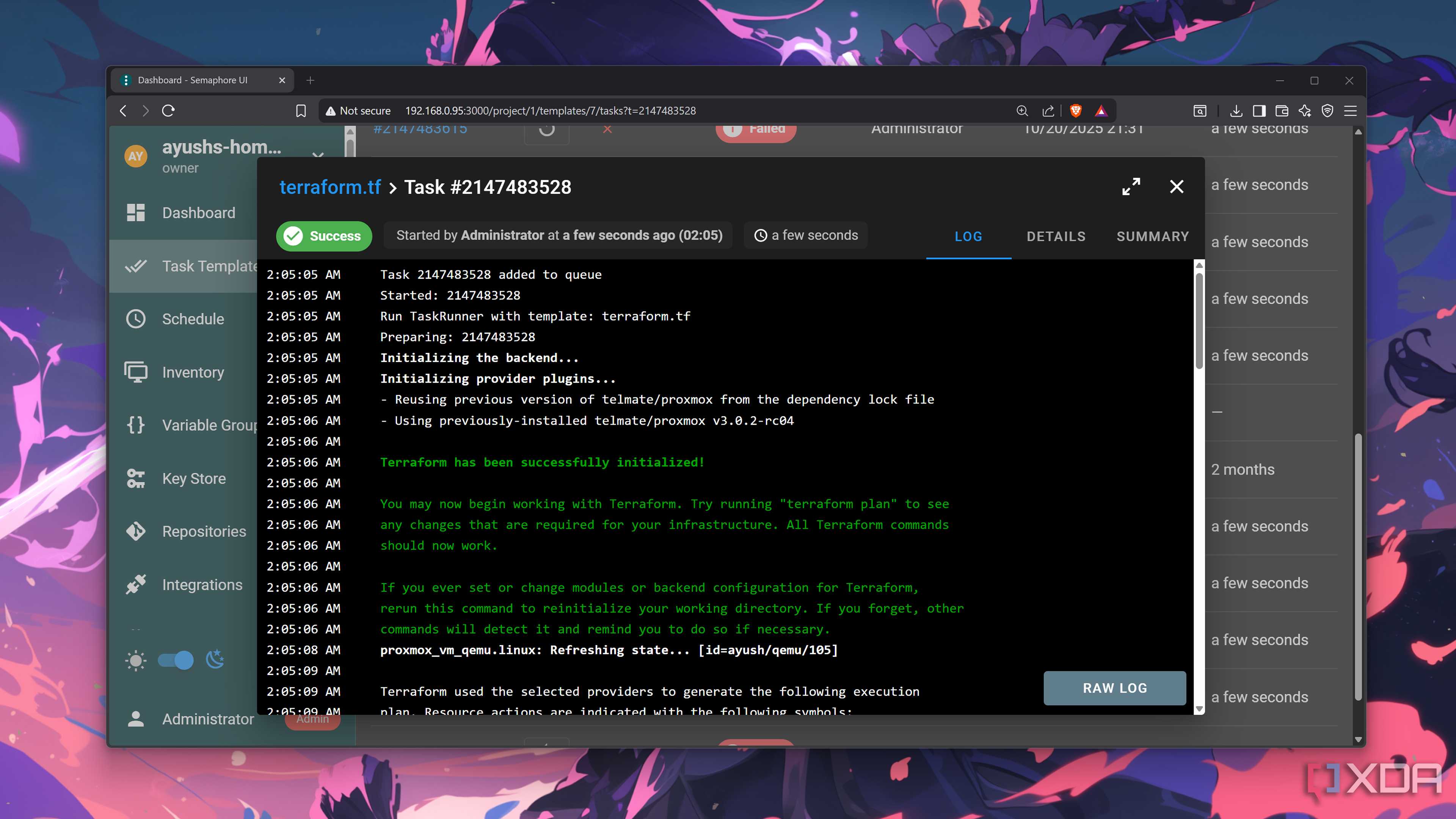Open Task Templates in sidebar
The height and width of the screenshot is (819, 1456).
pyautogui.click(x=184, y=266)
